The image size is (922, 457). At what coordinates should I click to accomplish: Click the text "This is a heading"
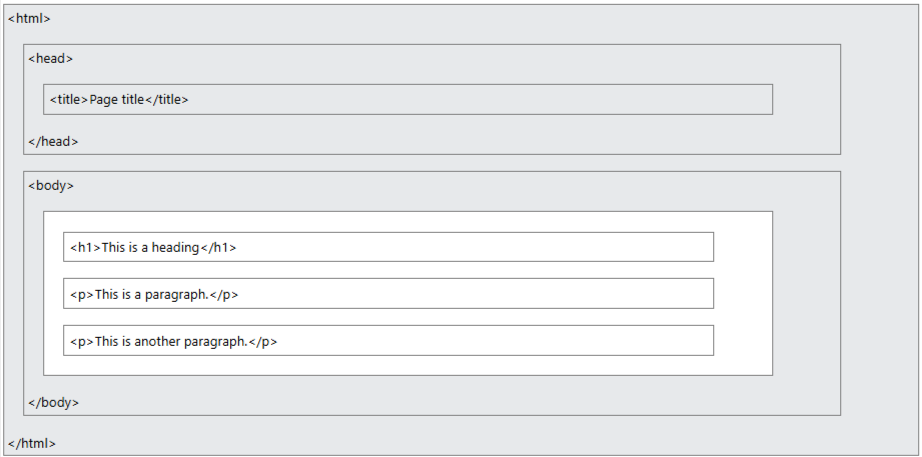(x=151, y=248)
